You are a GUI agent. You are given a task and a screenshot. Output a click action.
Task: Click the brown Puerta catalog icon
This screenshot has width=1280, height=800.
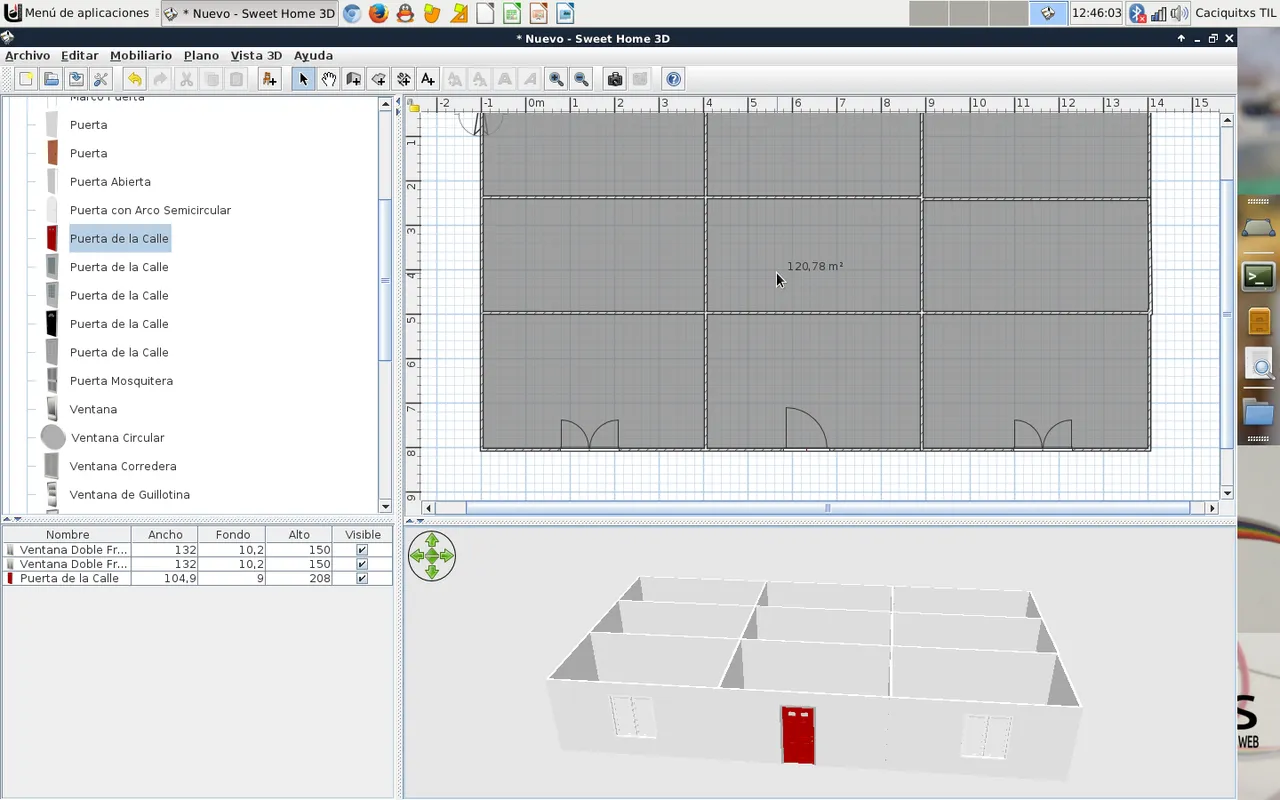tap(52, 153)
